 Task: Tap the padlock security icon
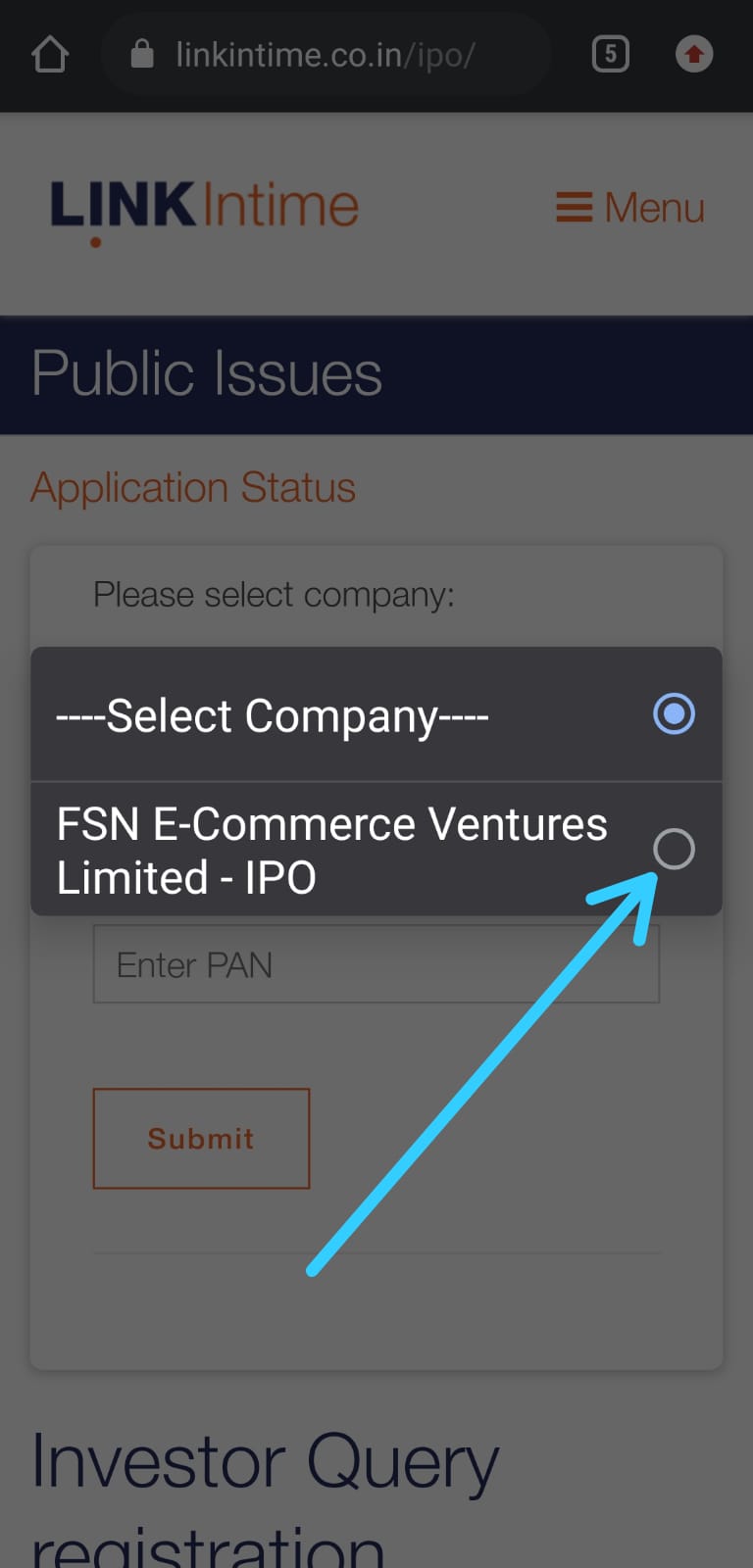pyautogui.click(x=142, y=54)
